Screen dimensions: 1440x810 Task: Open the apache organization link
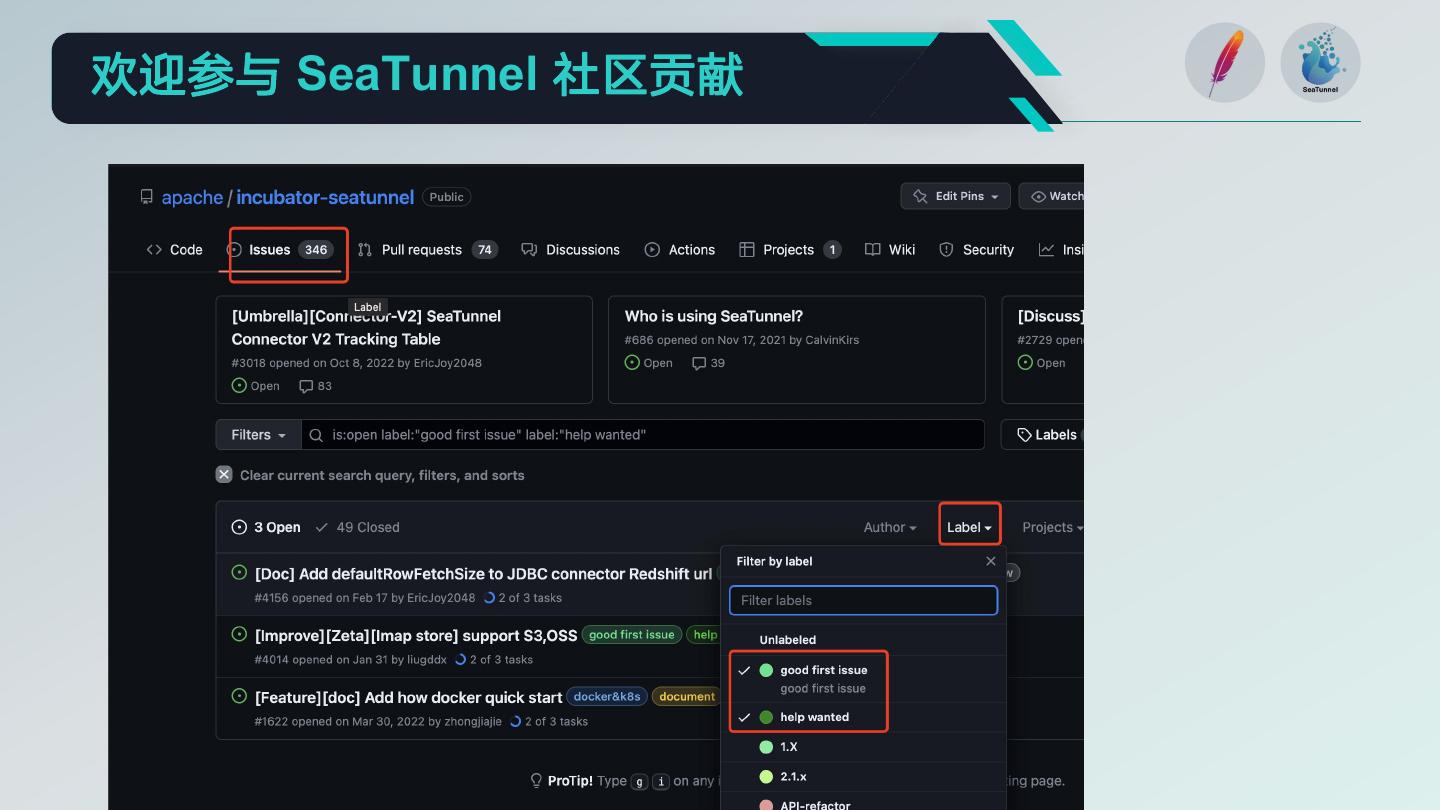192,197
